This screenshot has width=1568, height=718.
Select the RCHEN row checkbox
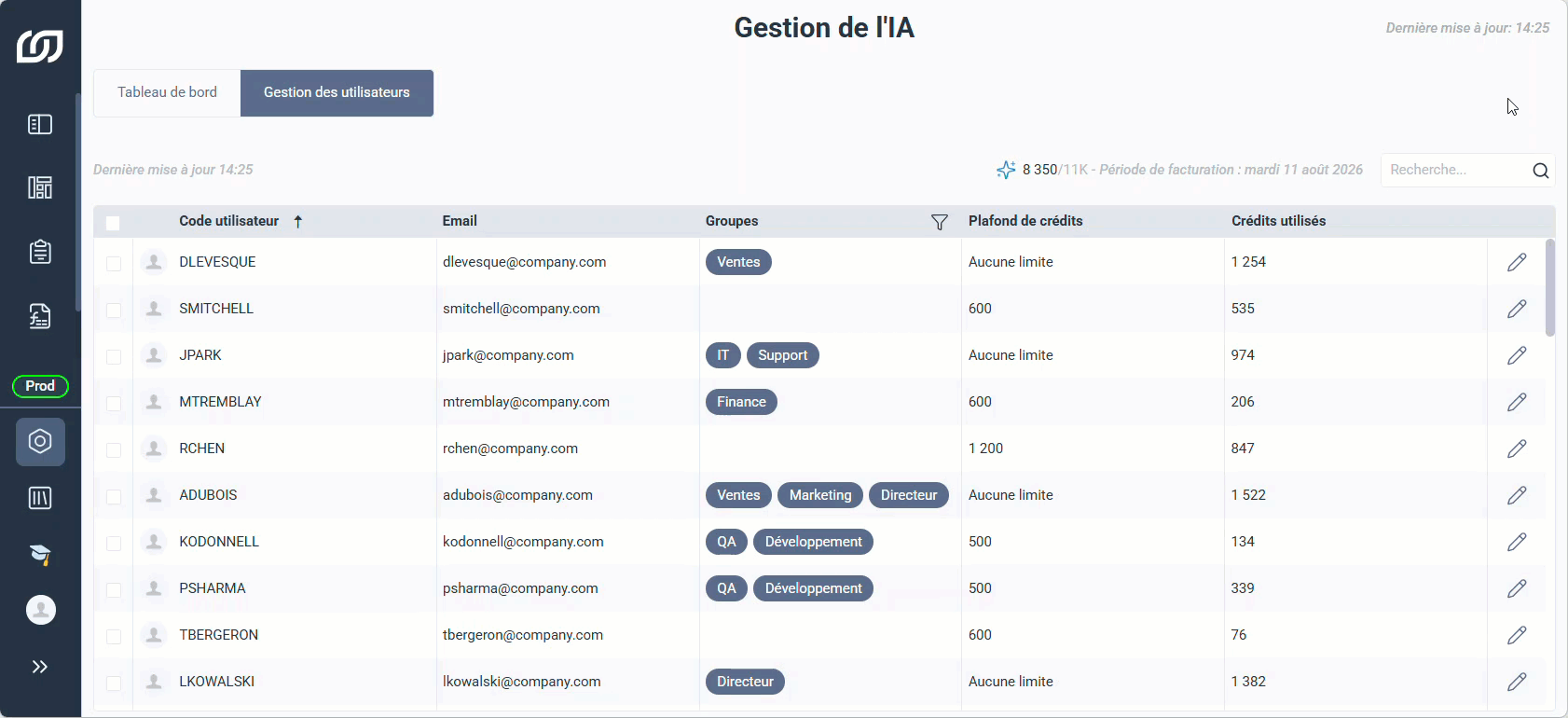[114, 450]
